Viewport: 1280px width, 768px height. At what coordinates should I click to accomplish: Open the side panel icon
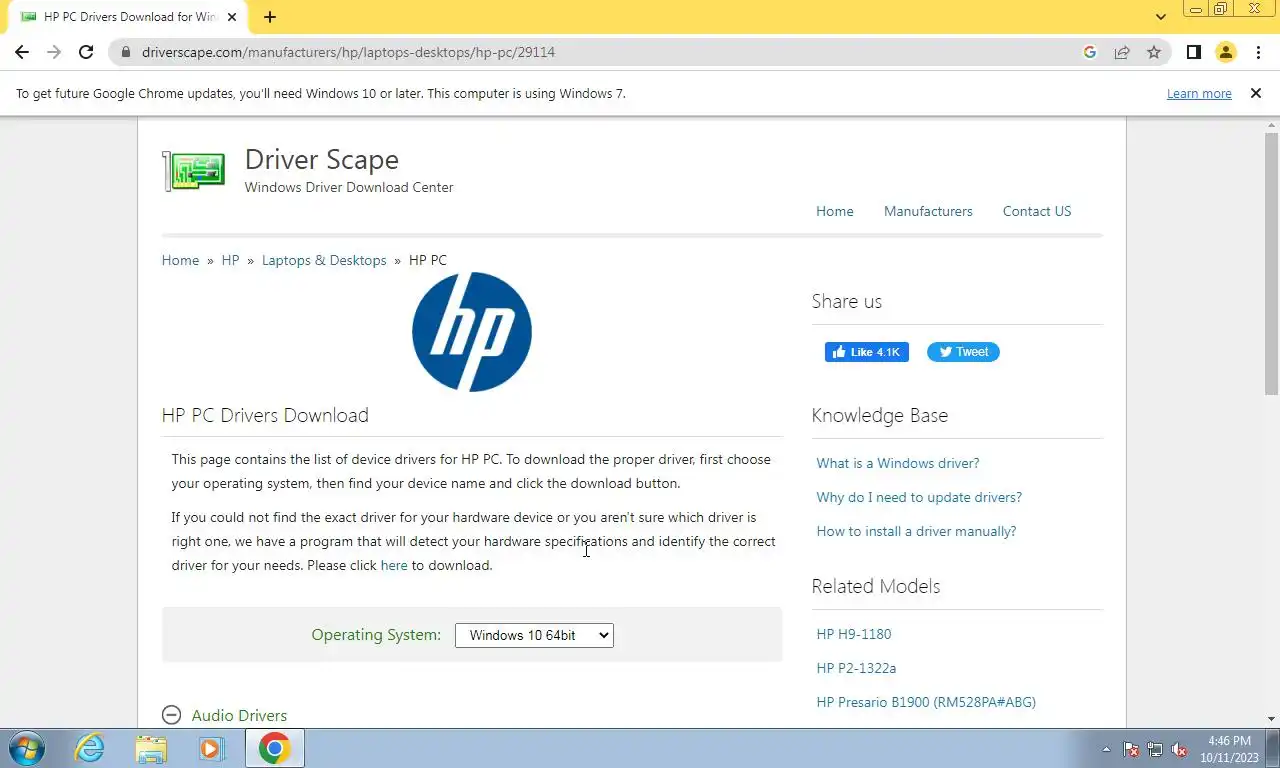[1193, 52]
